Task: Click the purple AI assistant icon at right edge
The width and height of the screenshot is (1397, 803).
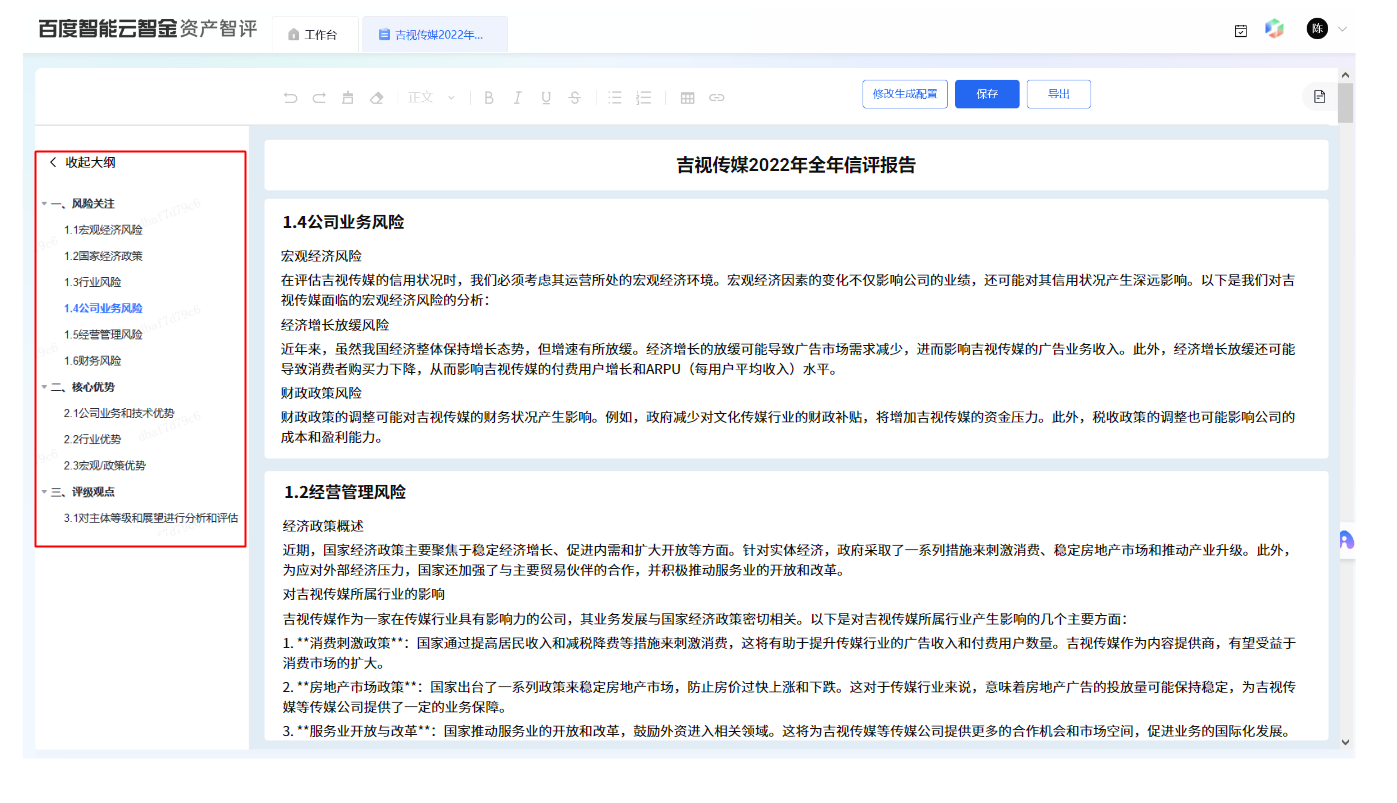Action: click(1345, 540)
